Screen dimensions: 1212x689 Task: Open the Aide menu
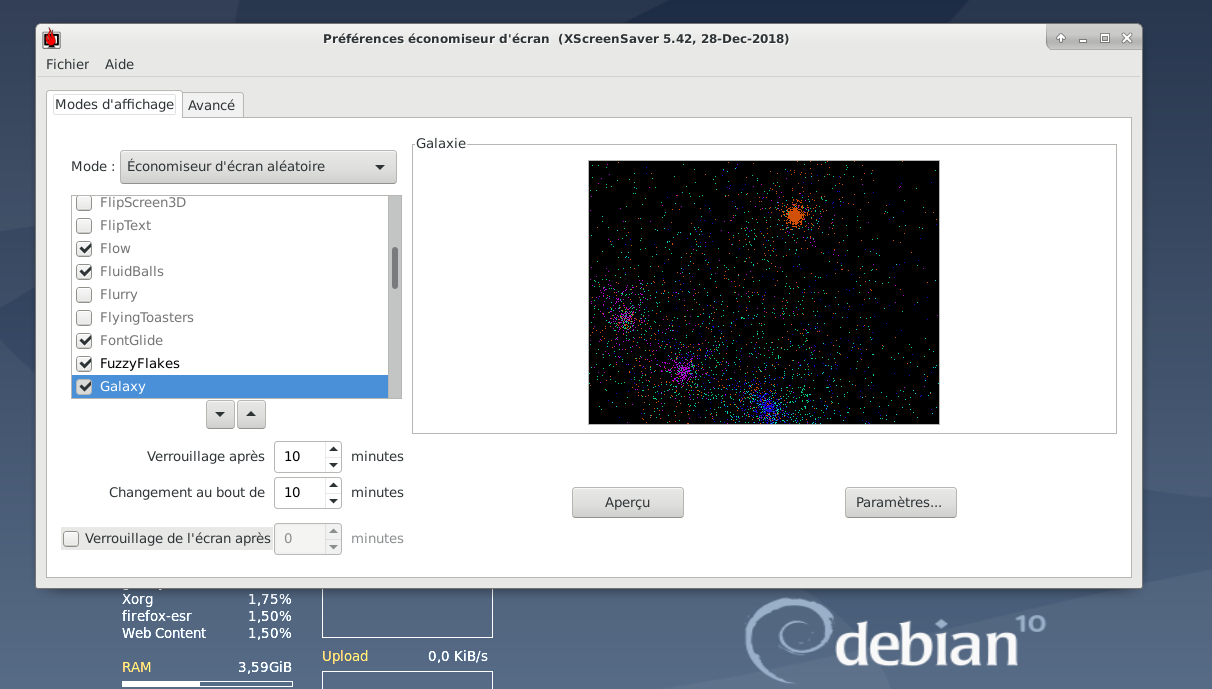[119, 64]
